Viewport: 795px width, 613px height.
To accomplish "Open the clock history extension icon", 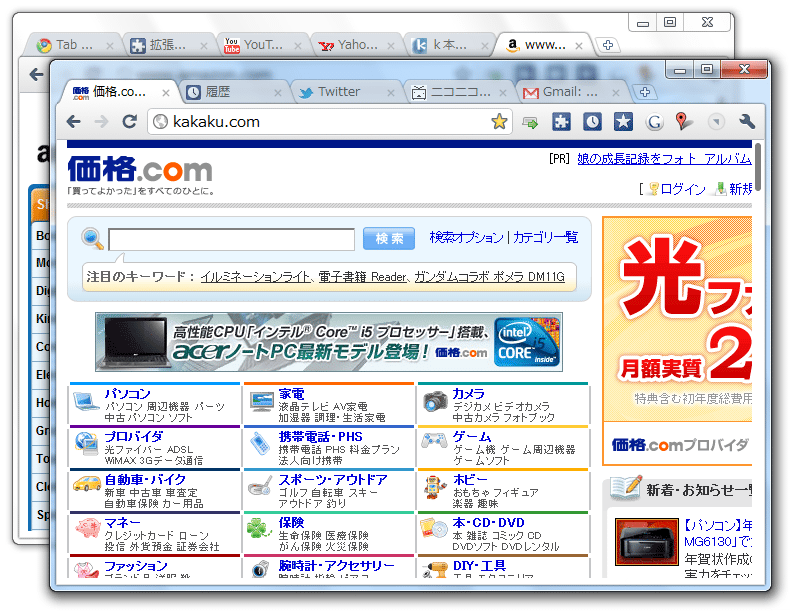I will tap(592, 122).
